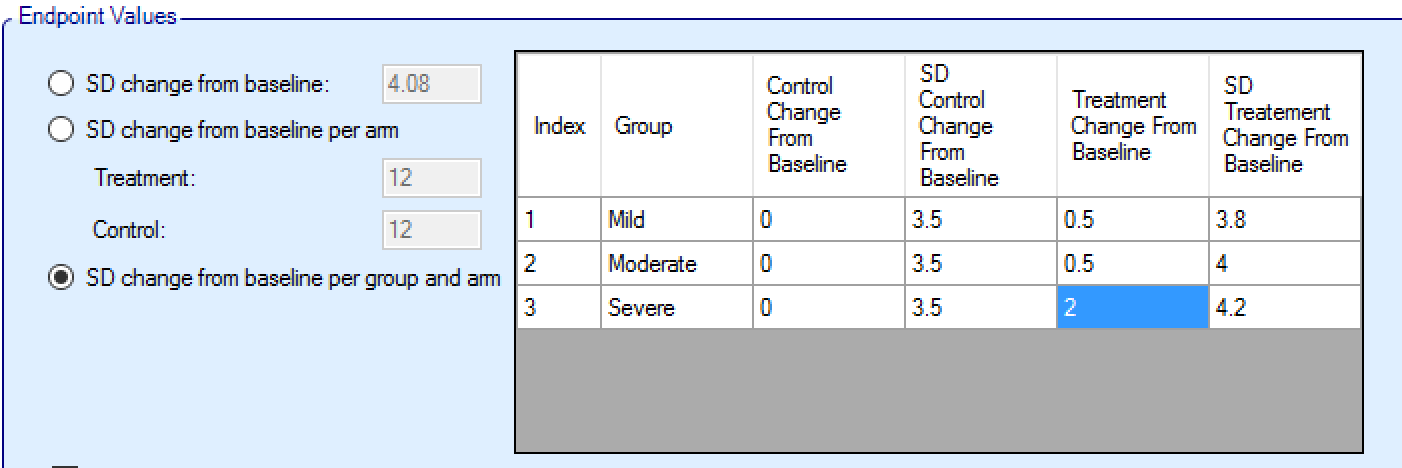Click the Index column header
Screen dimensions: 1402x468
tap(559, 126)
